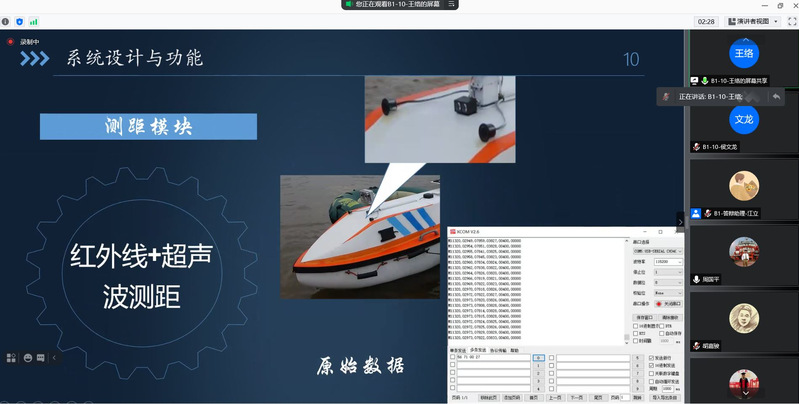Click the 导入导出条目 button

pyautogui.click(x=664, y=397)
